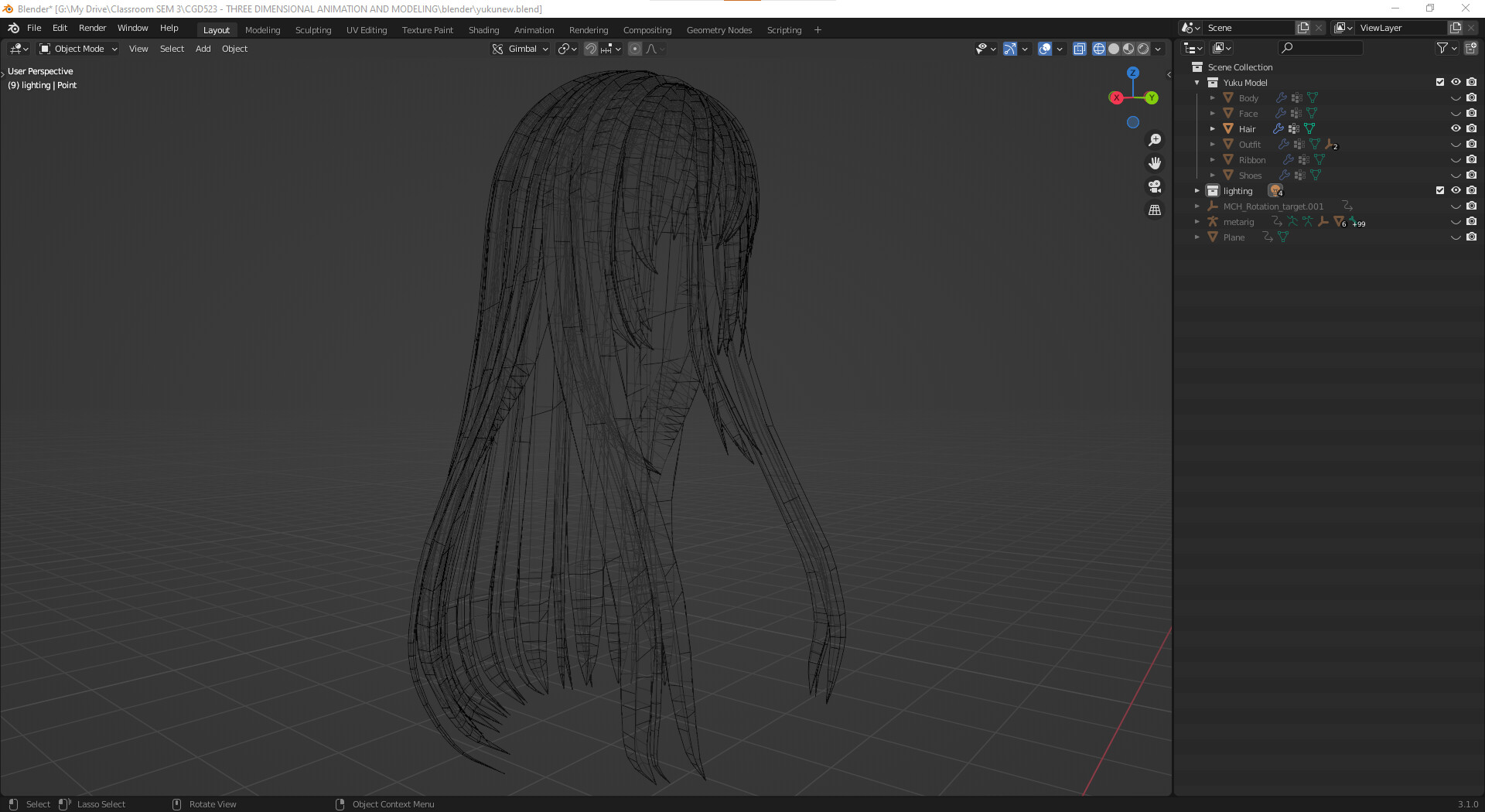This screenshot has width=1485, height=812.
Task: Open the Render menu
Action: (92, 28)
